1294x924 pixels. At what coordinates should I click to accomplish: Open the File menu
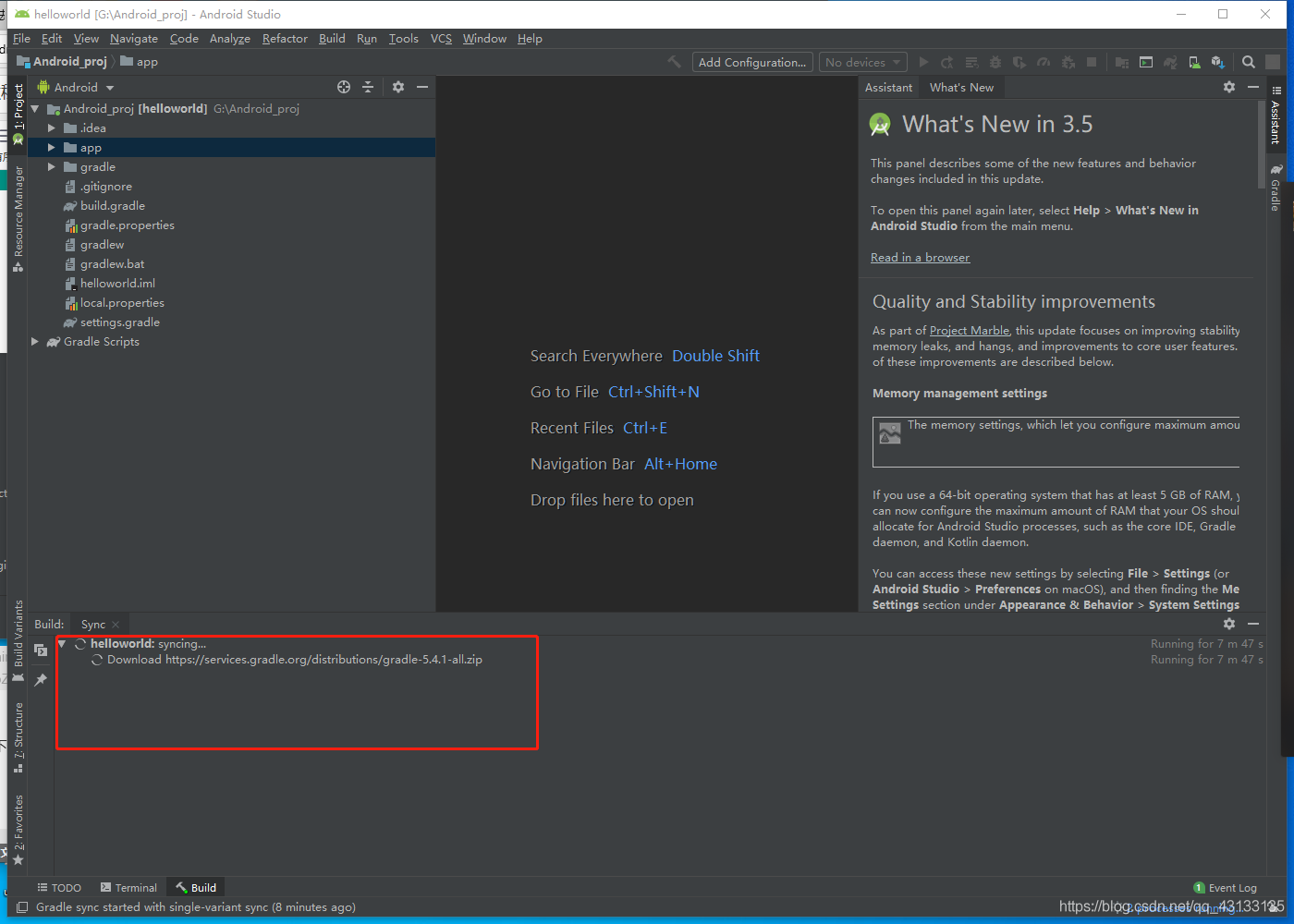[x=21, y=38]
